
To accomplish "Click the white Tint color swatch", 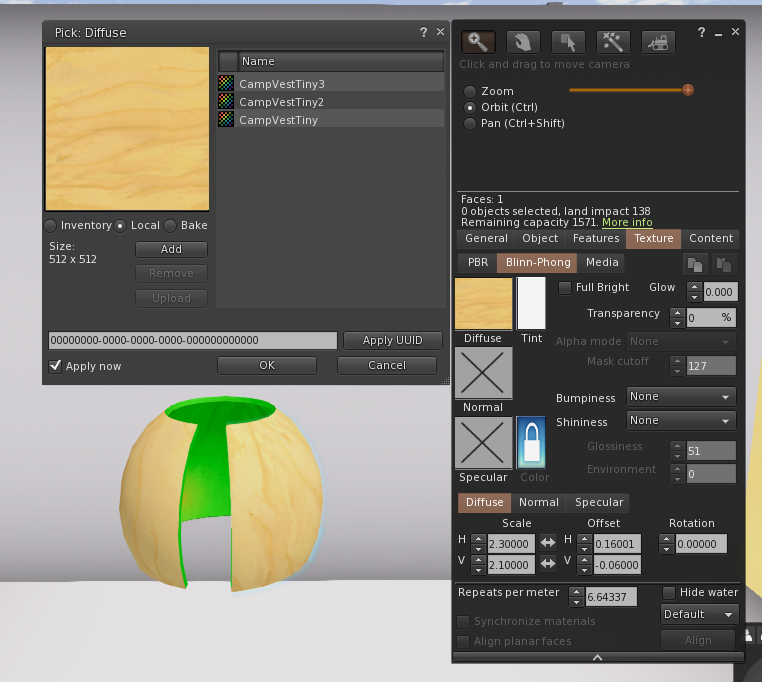I will point(531,303).
